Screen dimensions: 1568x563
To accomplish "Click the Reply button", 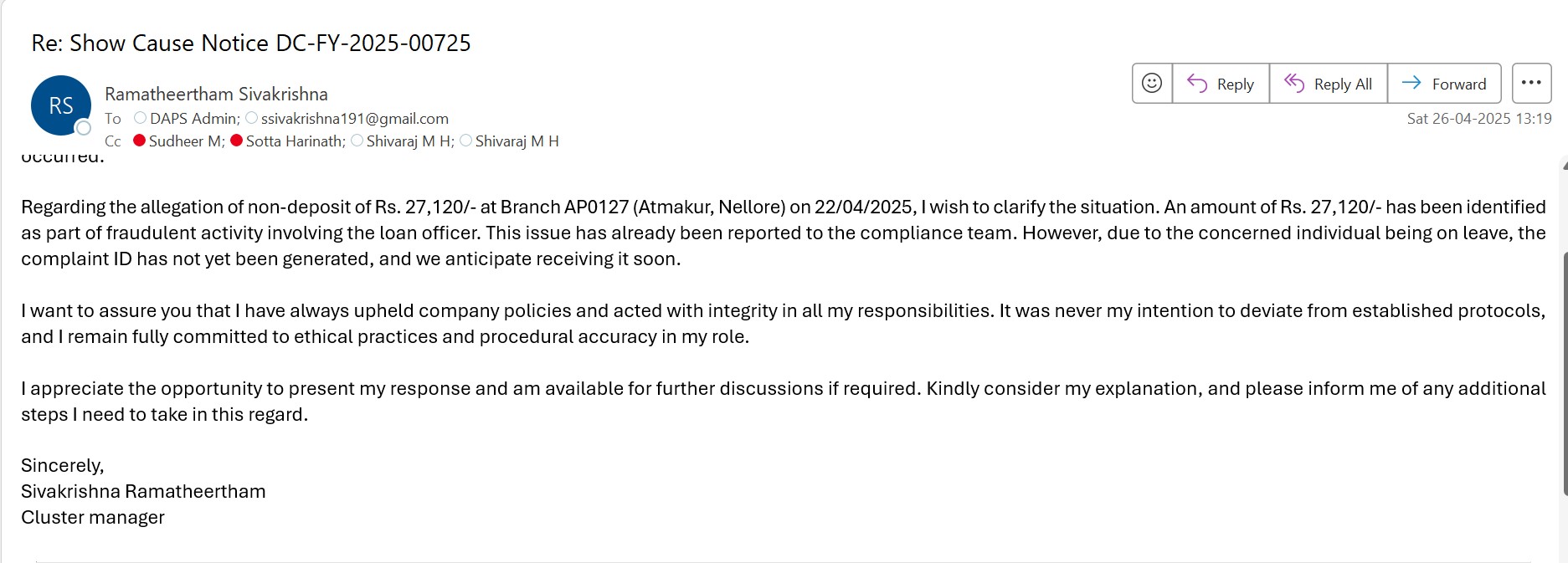I will [x=1221, y=84].
